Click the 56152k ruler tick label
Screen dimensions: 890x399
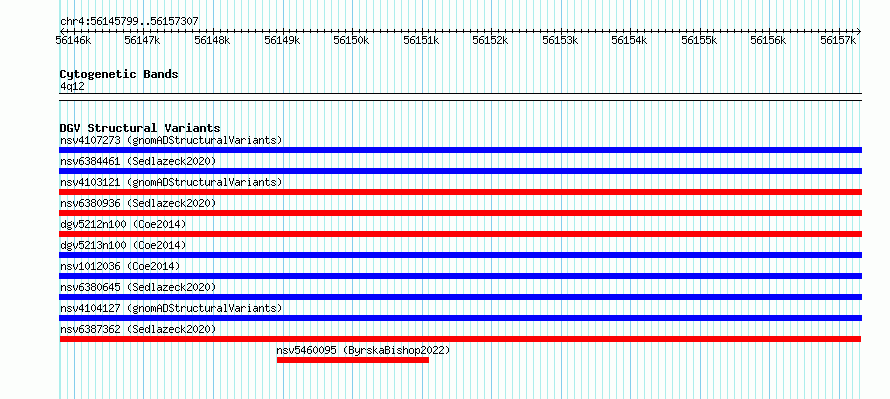coord(490,40)
